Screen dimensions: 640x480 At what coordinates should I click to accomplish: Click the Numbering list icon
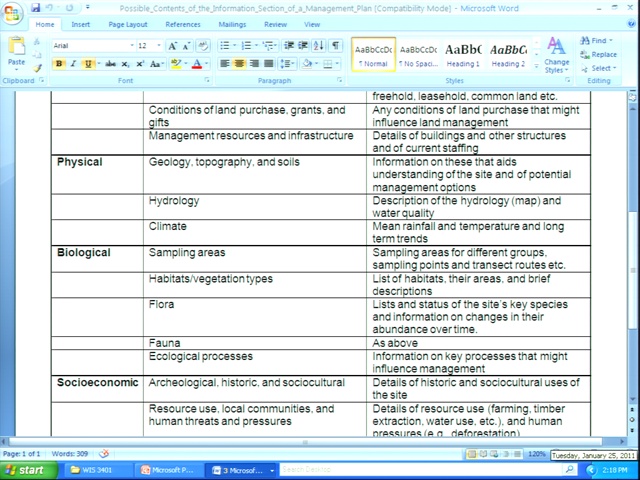tap(246, 46)
